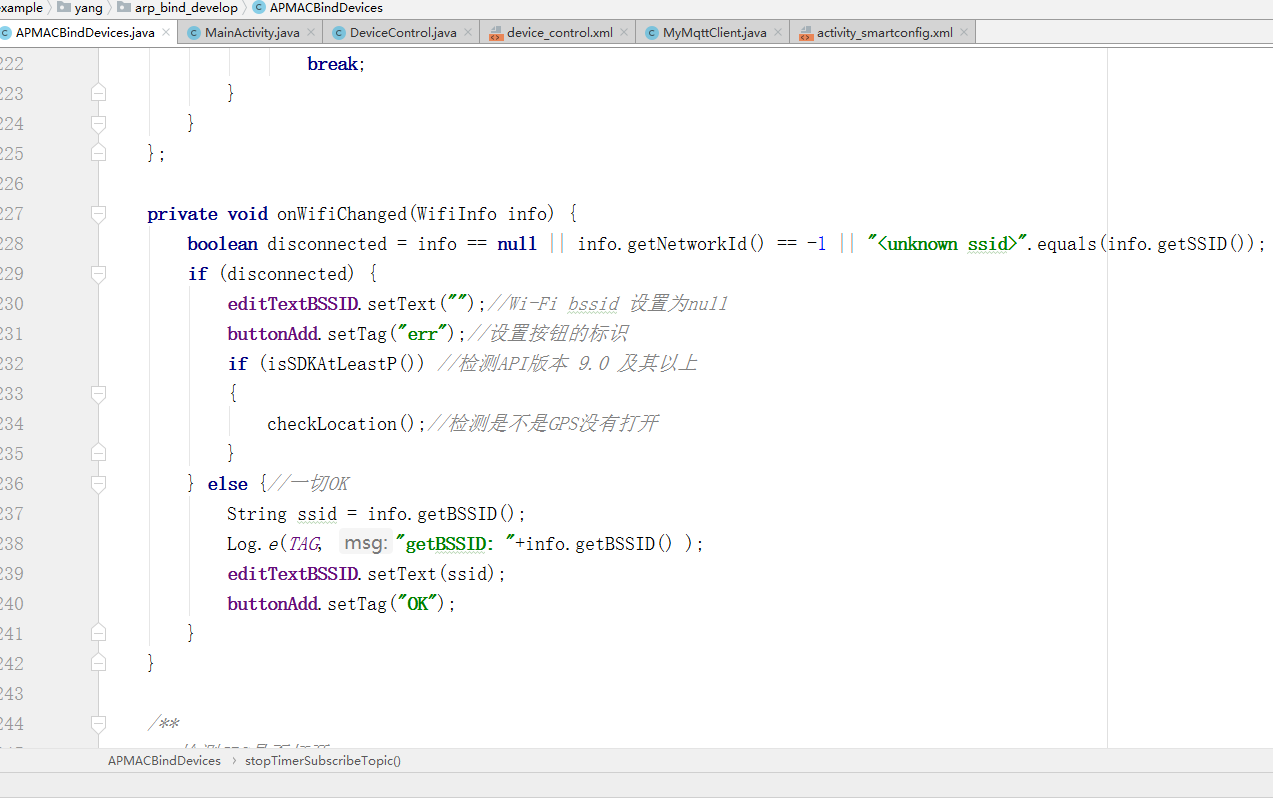Viewport: 1273px width, 808px height.
Task: Click the buttonAdd.setTag("OK") statement
Action: tap(342, 604)
